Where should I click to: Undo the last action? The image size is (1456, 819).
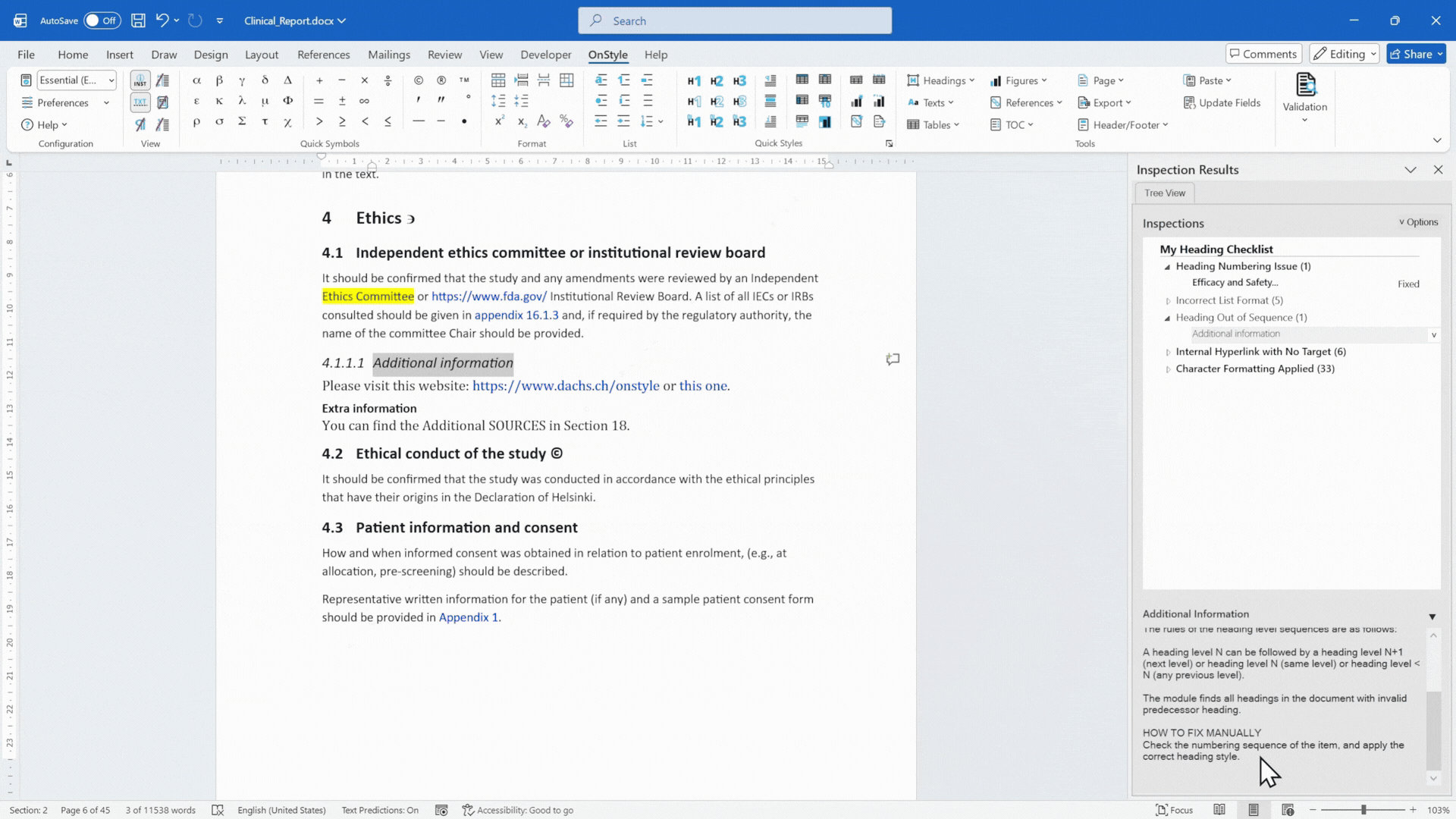point(162,20)
